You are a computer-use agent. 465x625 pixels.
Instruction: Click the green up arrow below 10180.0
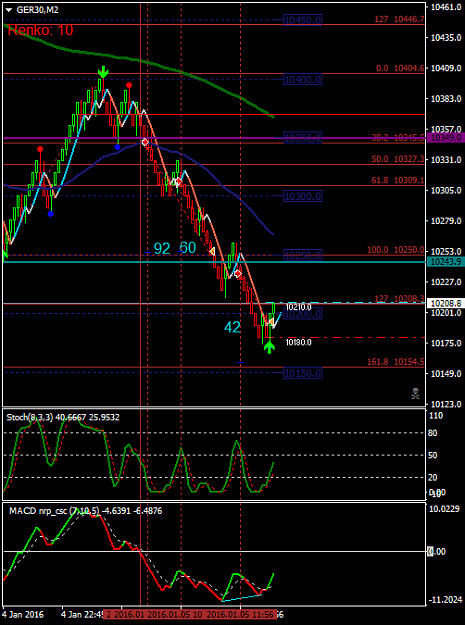(270, 347)
